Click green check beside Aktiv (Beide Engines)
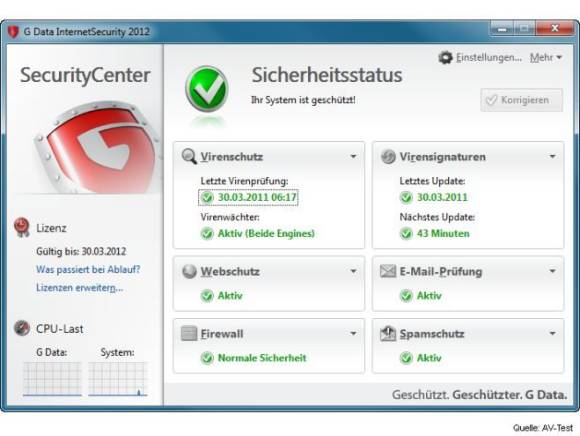The width and height of the screenshot is (580, 436). (x=207, y=233)
